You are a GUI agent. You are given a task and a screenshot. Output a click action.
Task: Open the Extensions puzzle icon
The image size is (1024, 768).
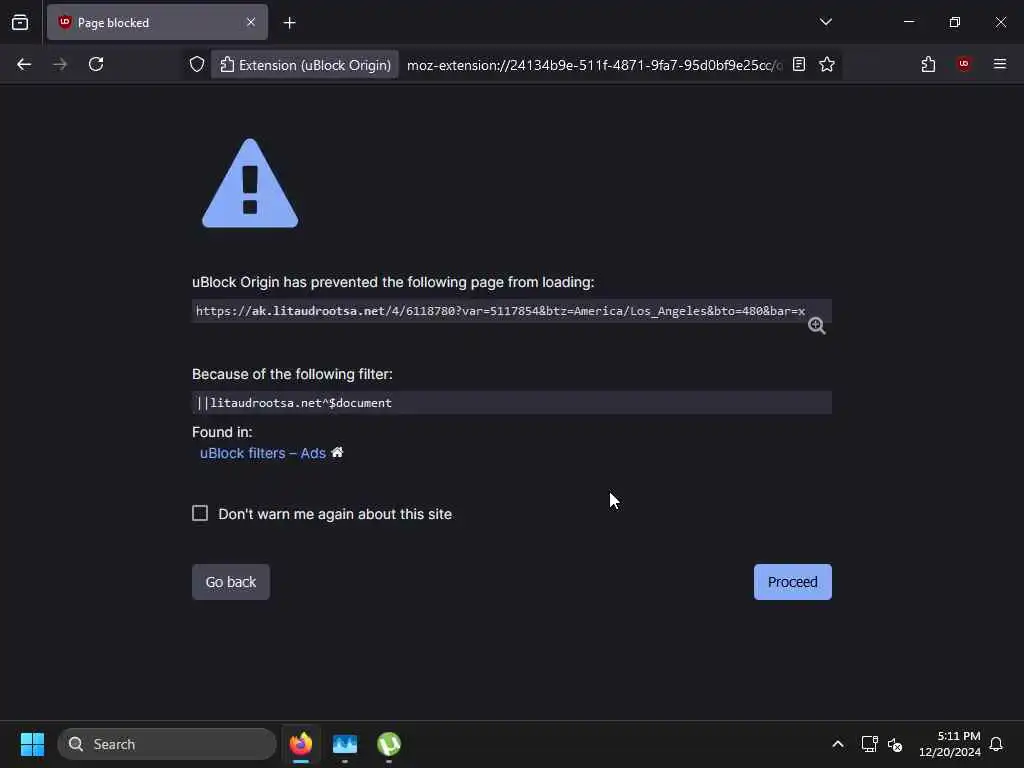pos(928,64)
